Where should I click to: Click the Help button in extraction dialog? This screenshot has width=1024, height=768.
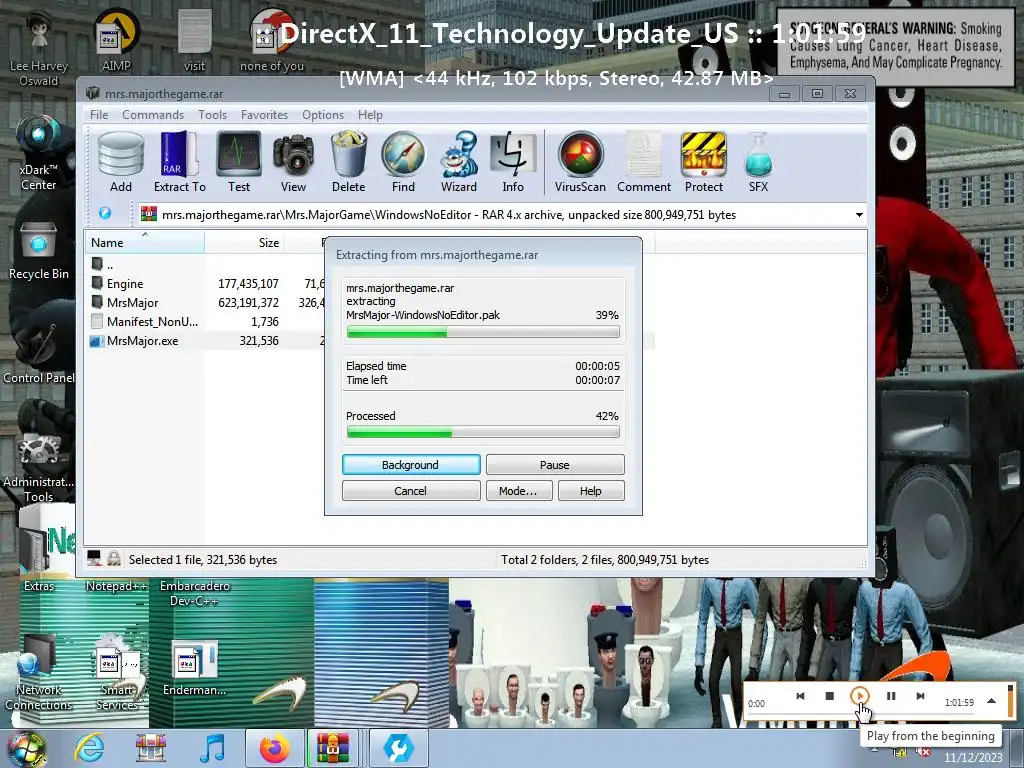(590, 490)
